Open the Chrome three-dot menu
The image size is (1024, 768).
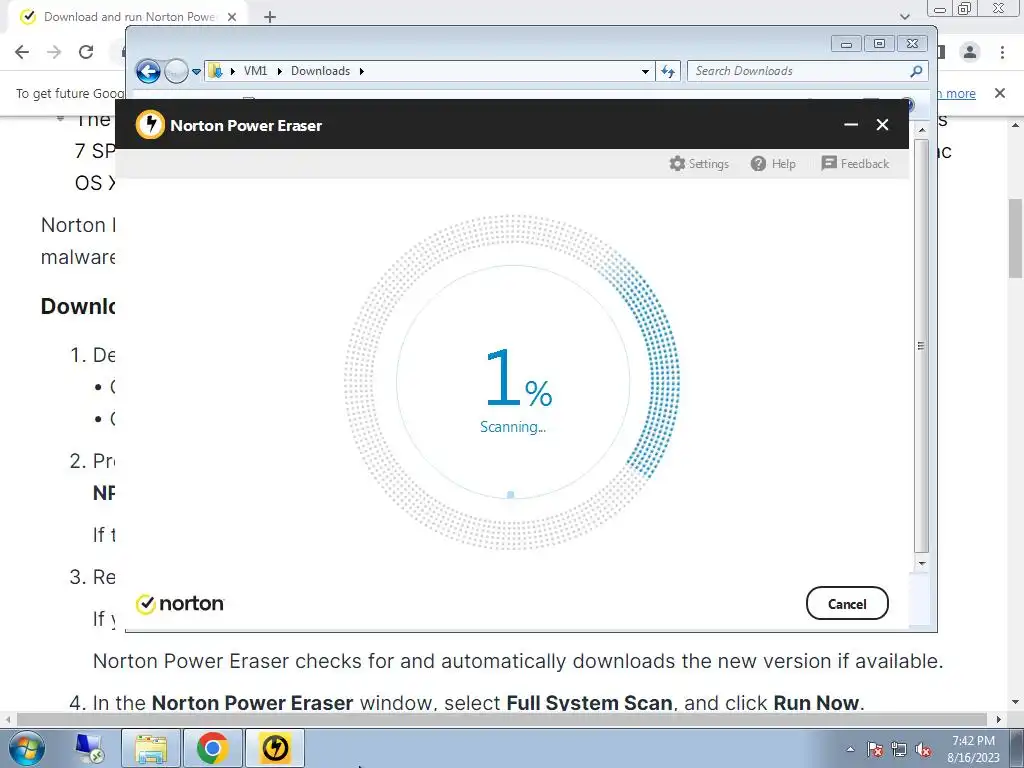[1002, 52]
